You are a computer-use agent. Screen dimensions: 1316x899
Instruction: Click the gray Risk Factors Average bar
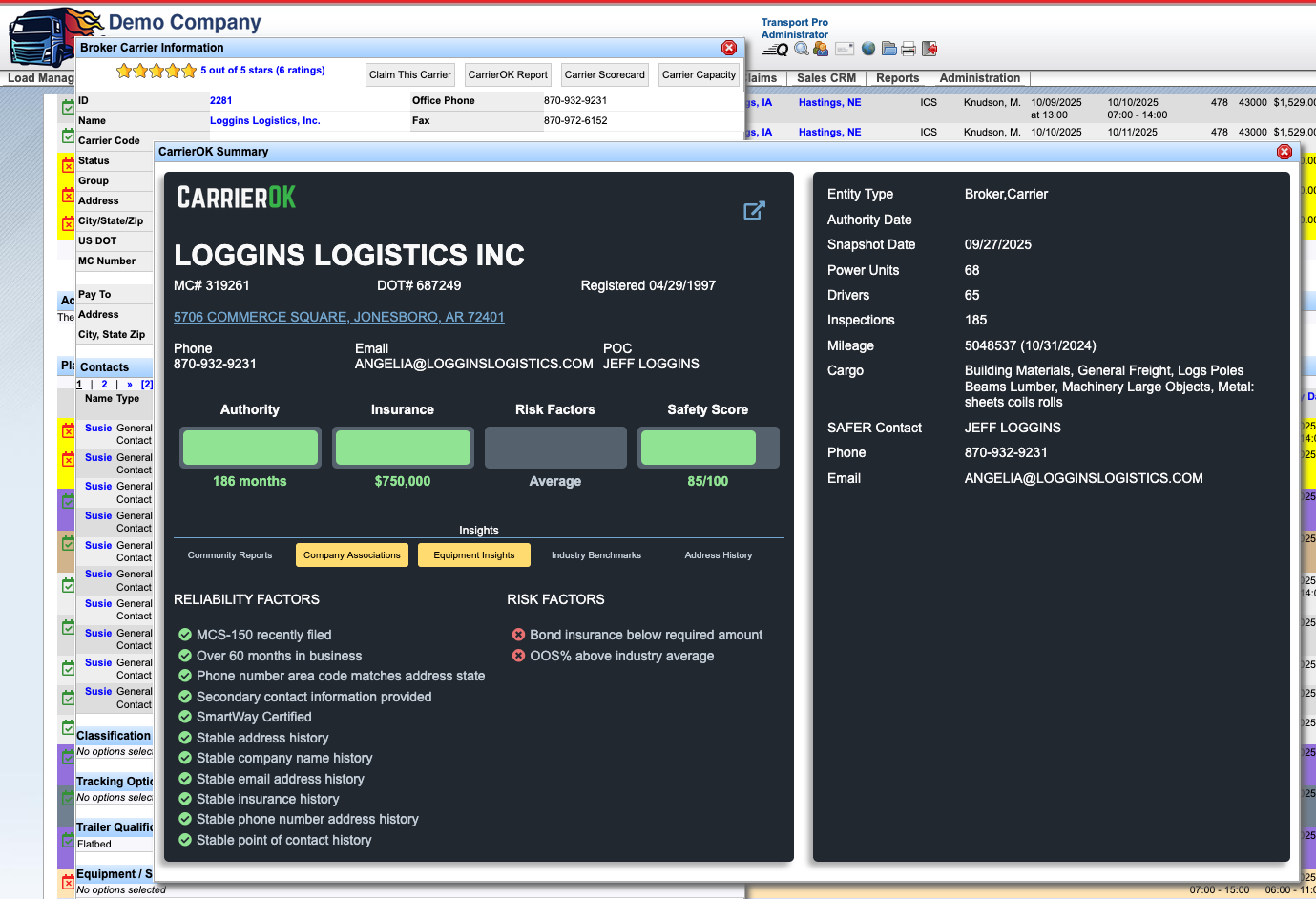tap(555, 448)
